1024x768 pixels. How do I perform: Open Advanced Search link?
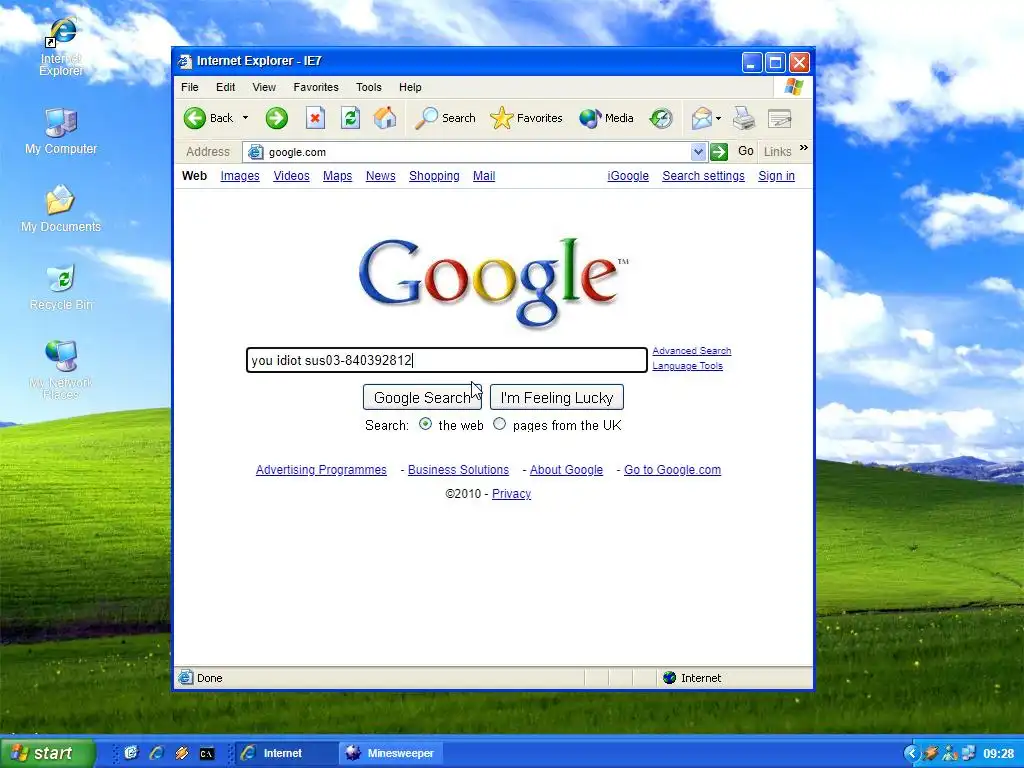click(x=692, y=351)
